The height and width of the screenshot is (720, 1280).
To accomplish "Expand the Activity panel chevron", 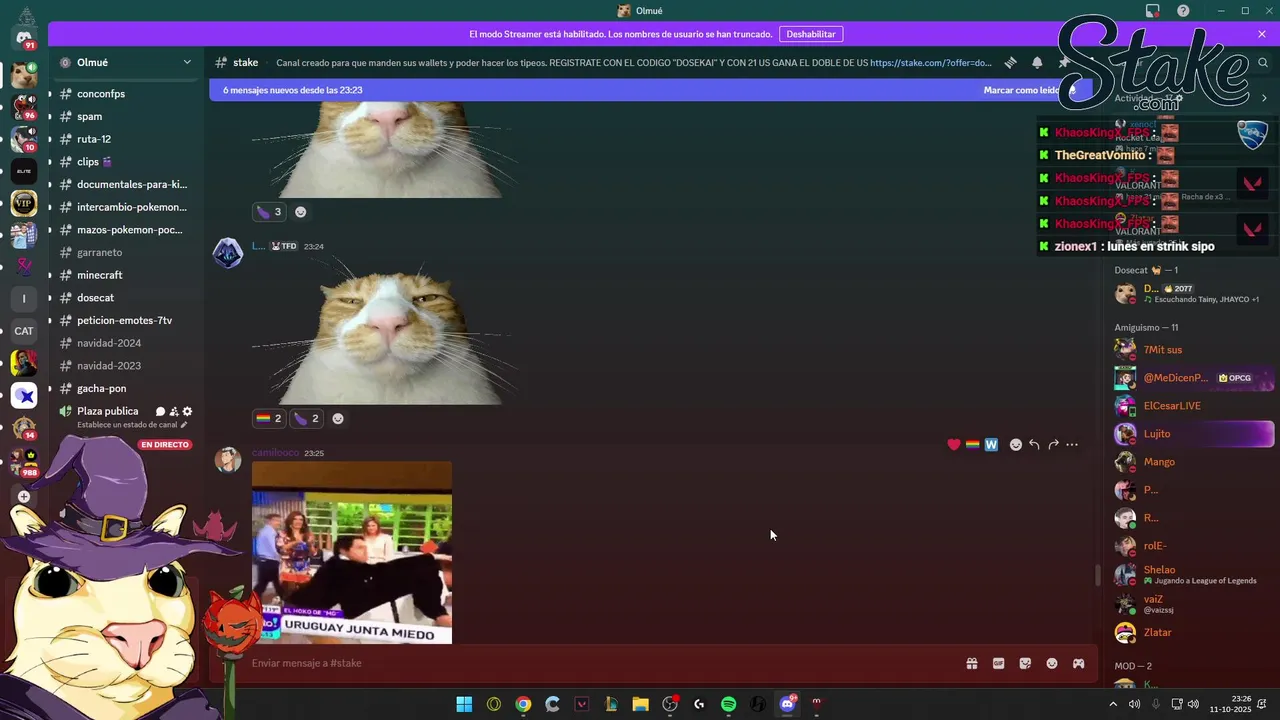I will [1264, 98].
